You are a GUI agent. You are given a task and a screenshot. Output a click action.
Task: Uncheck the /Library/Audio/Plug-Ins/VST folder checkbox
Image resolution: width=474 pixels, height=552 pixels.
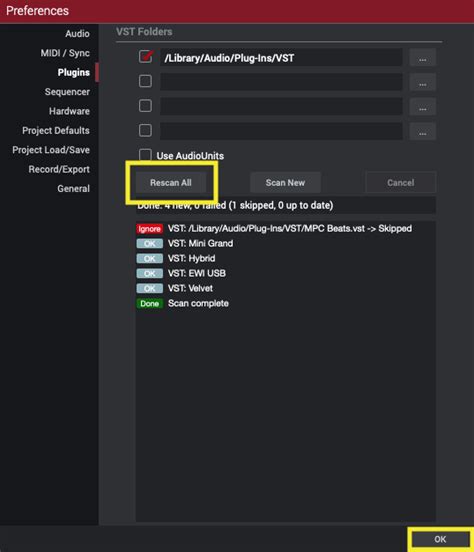click(x=145, y=57)
